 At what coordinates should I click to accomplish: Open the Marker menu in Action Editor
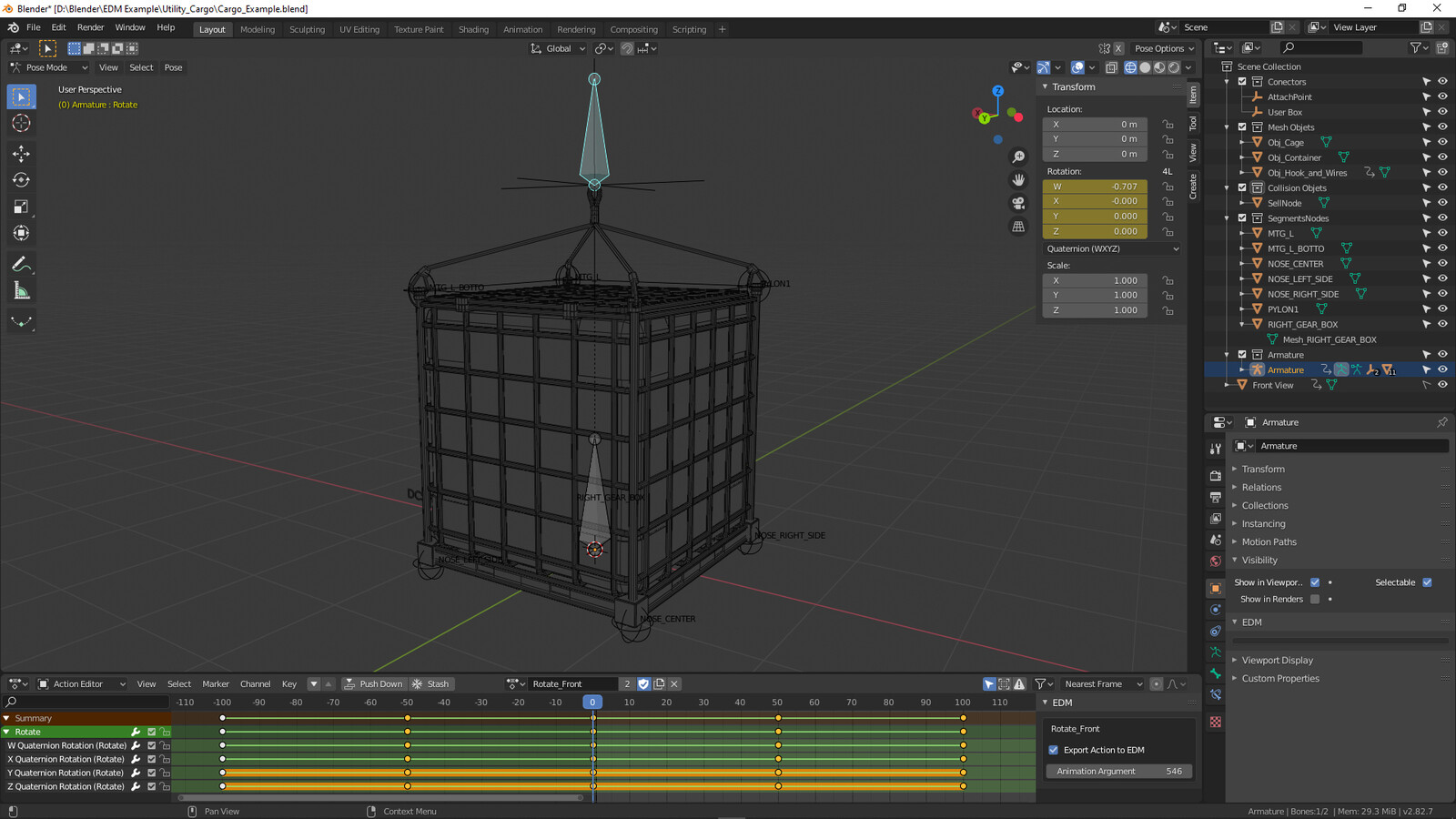pos(216,683)
